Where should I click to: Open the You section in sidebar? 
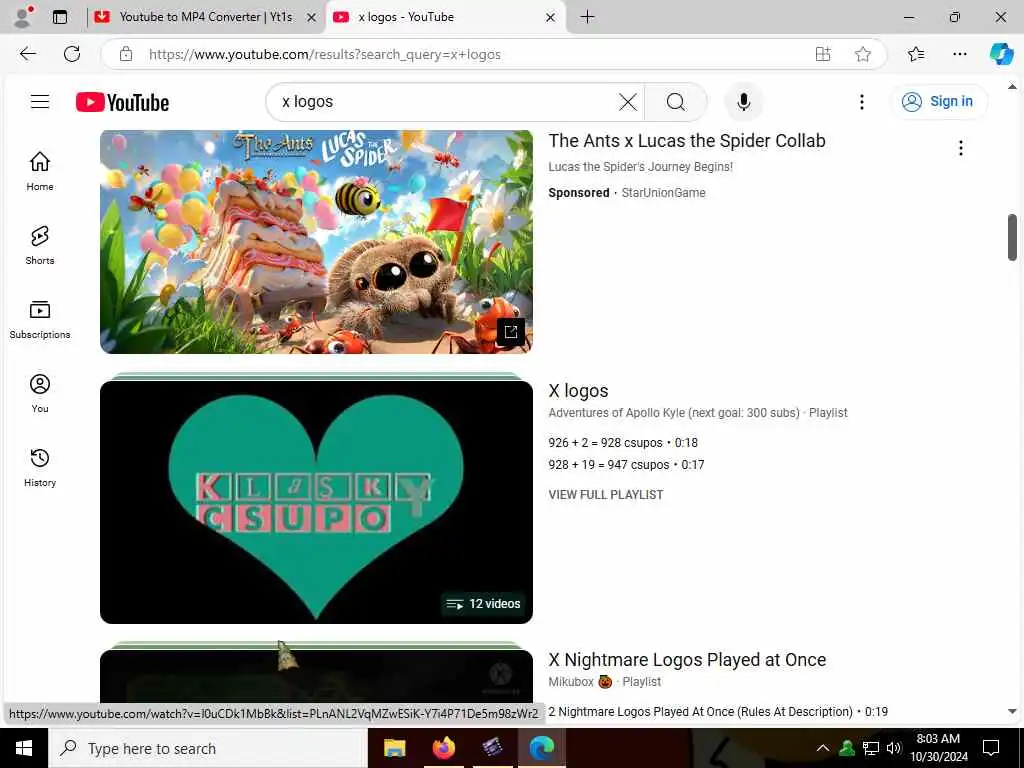click(40, 393)
